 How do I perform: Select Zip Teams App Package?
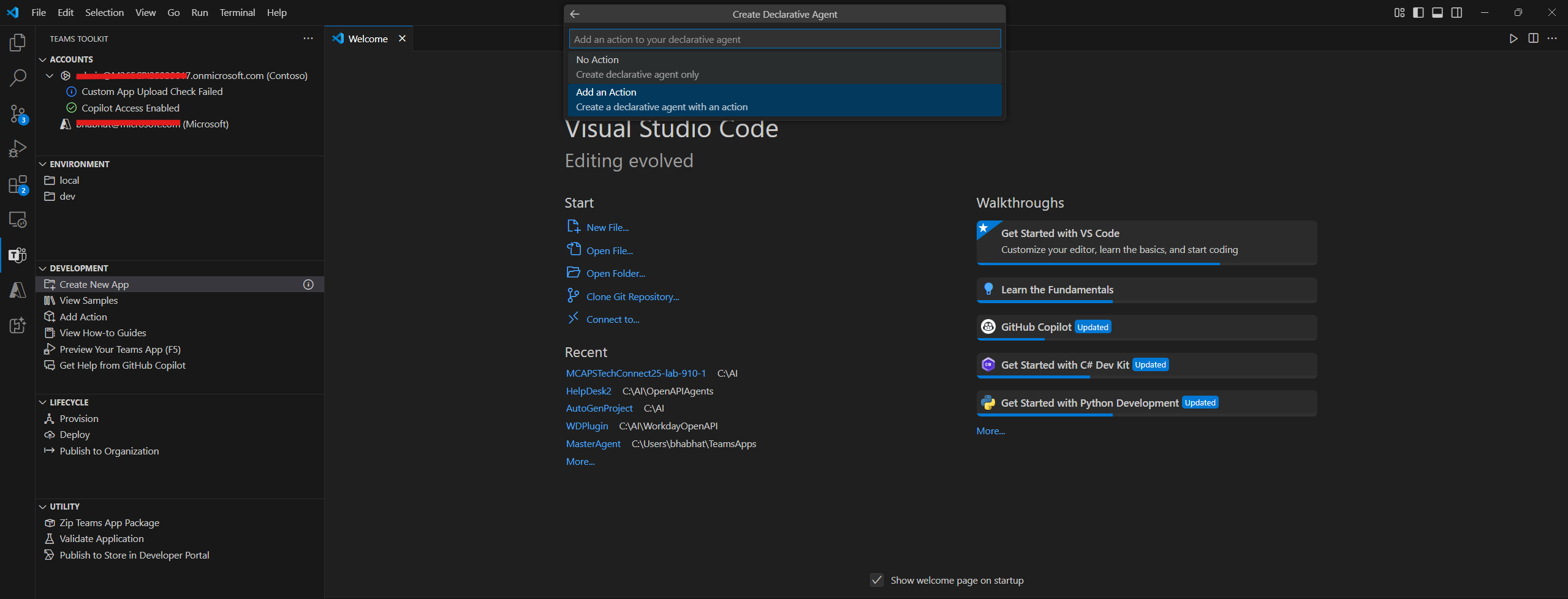[109, 522]
